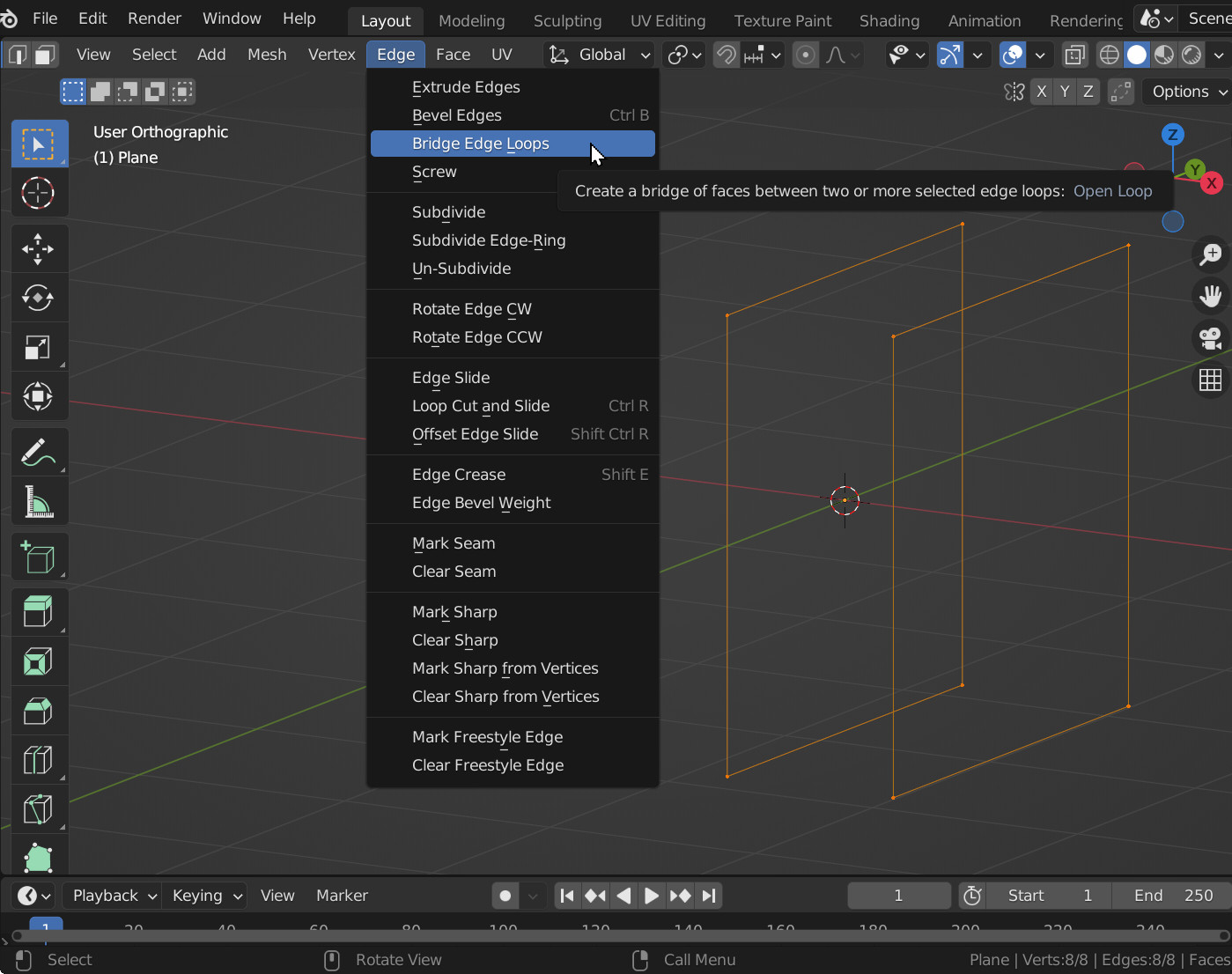The width and height of the screenshot is (1232, 974).
Task: Switch orthographic/perspective grid icon
Action: (x=1211, y=380)
